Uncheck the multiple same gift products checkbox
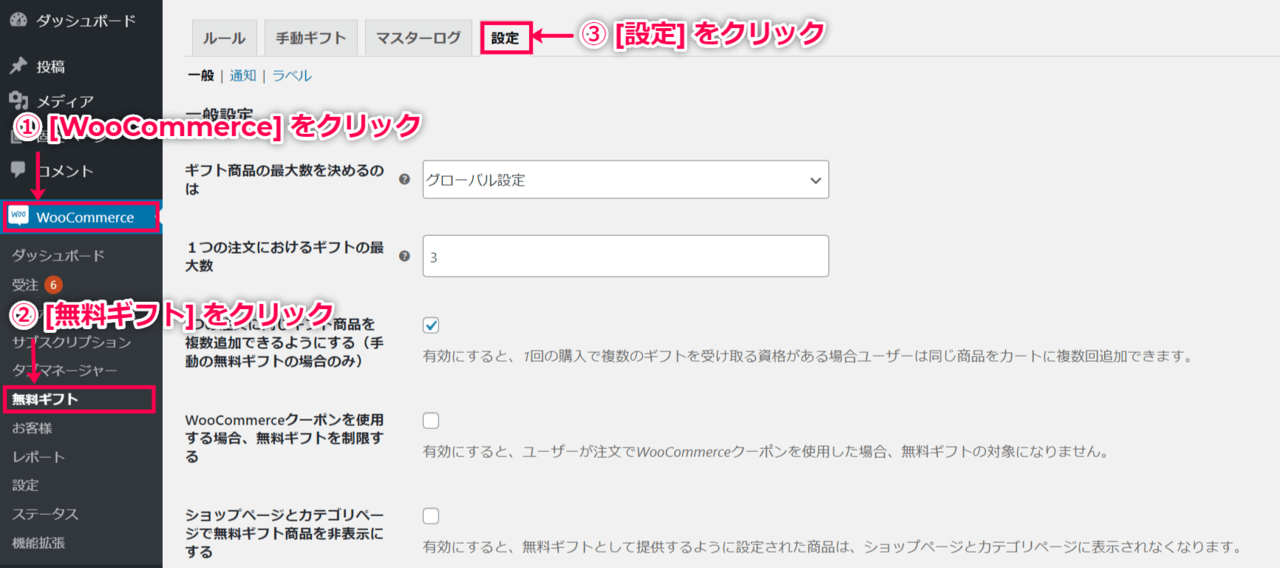The image size is (1280, 568). 431,325
